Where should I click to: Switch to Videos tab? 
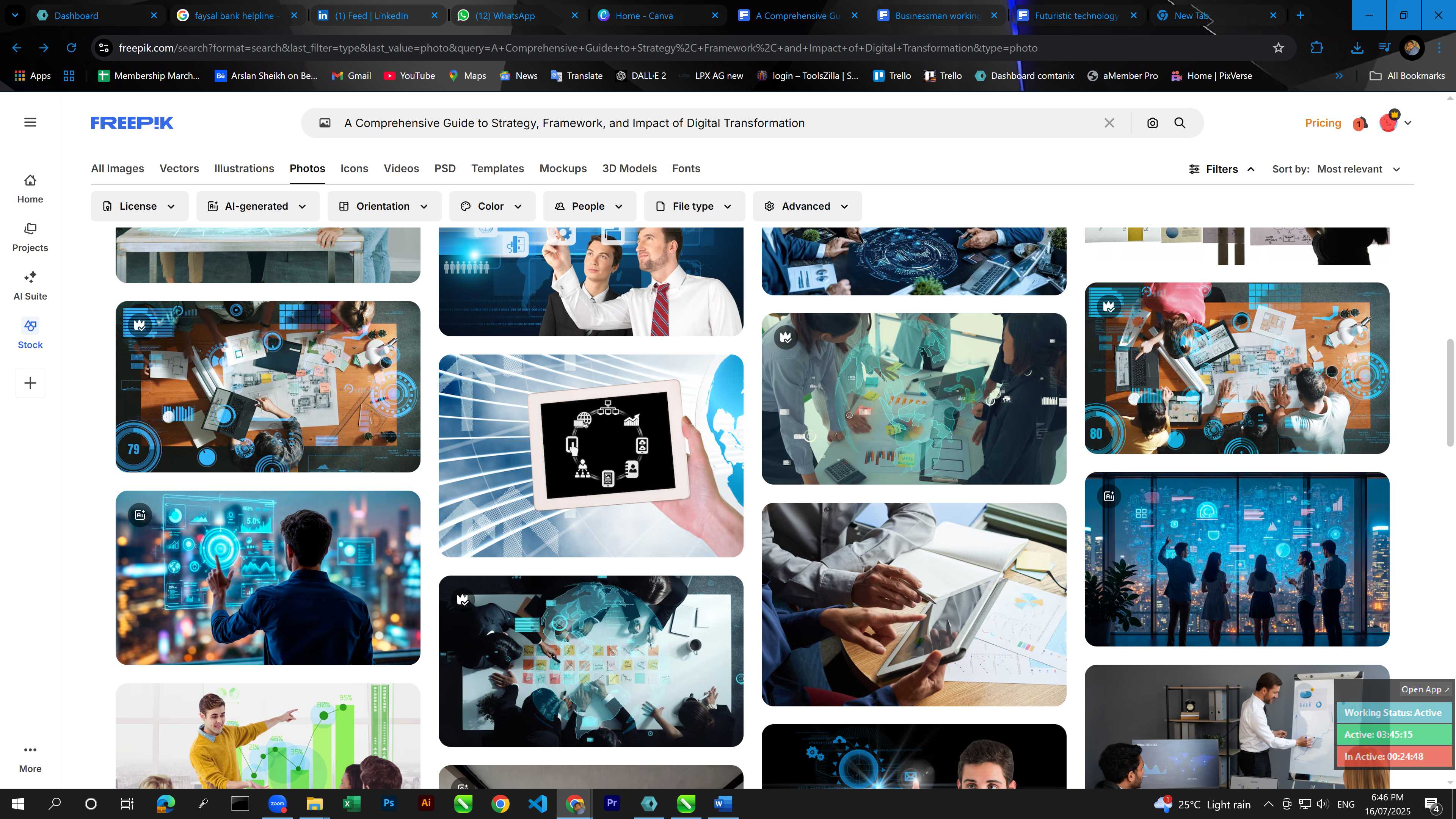click(401, 168)
